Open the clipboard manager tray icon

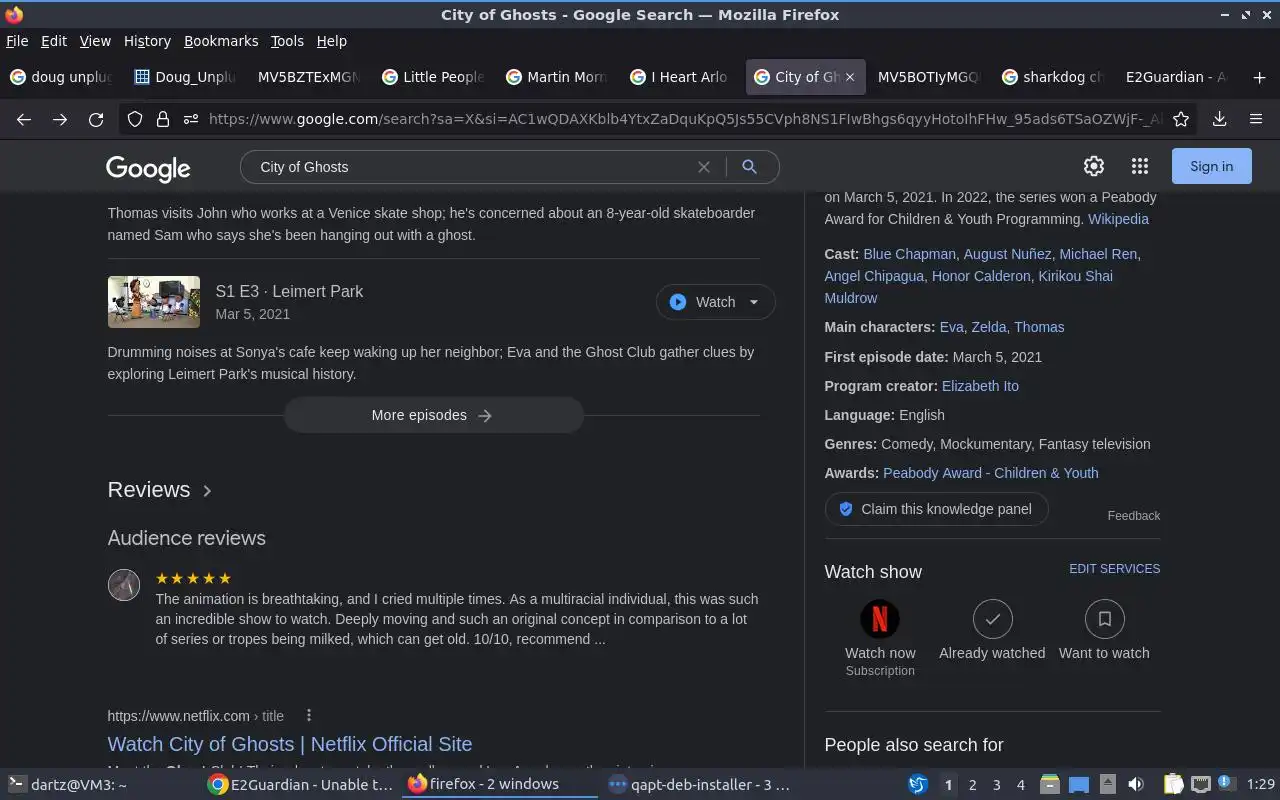[x=1173, y=785]
